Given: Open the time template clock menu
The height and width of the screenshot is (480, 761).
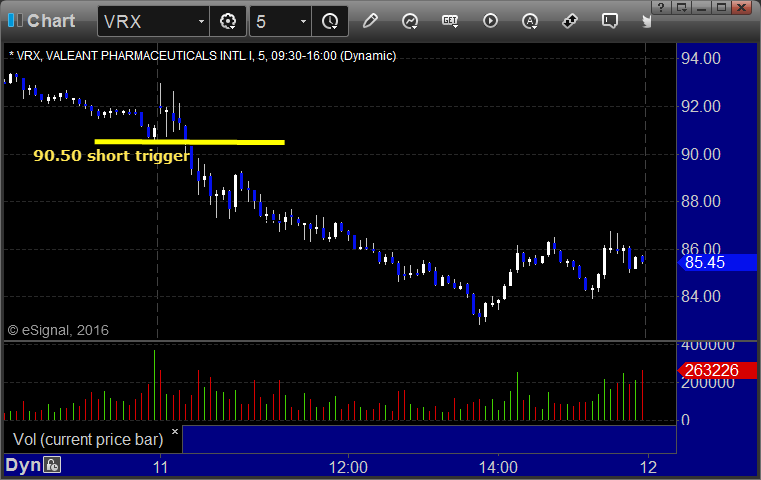Looking at the screenshot, I should click(330, 21).
